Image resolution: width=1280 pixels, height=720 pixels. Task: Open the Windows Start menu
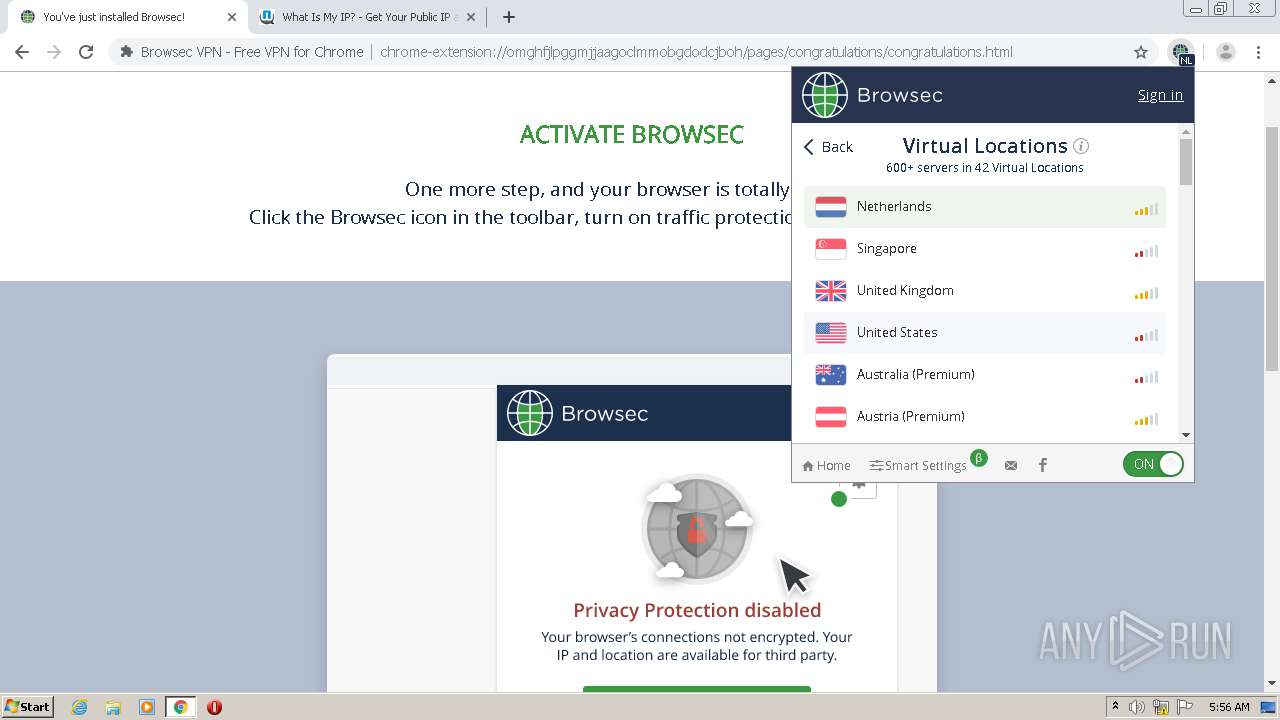tap(27, 707)
